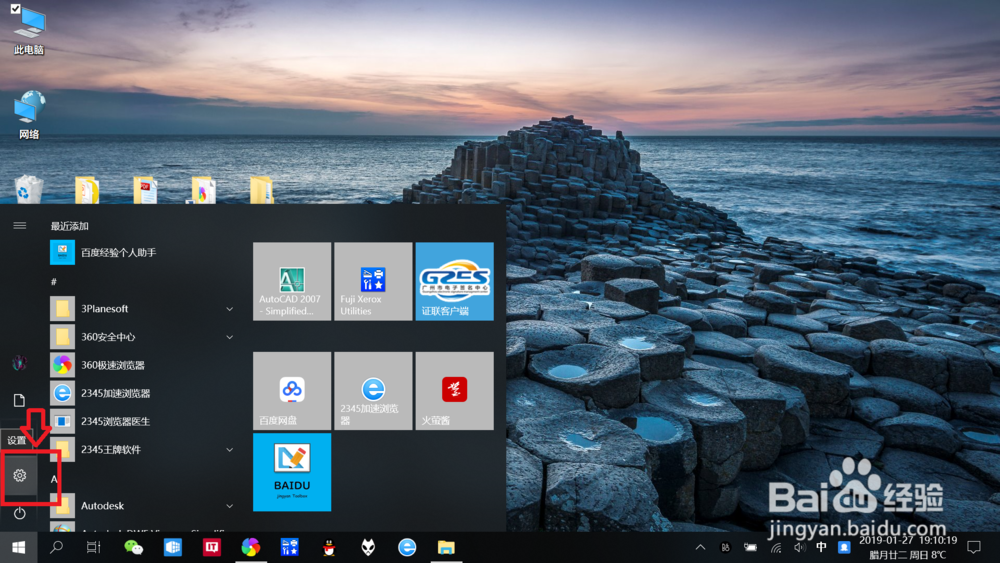
Task: Open the AutoCAD 2007 Simplified tile
Action: click(292, 281)
